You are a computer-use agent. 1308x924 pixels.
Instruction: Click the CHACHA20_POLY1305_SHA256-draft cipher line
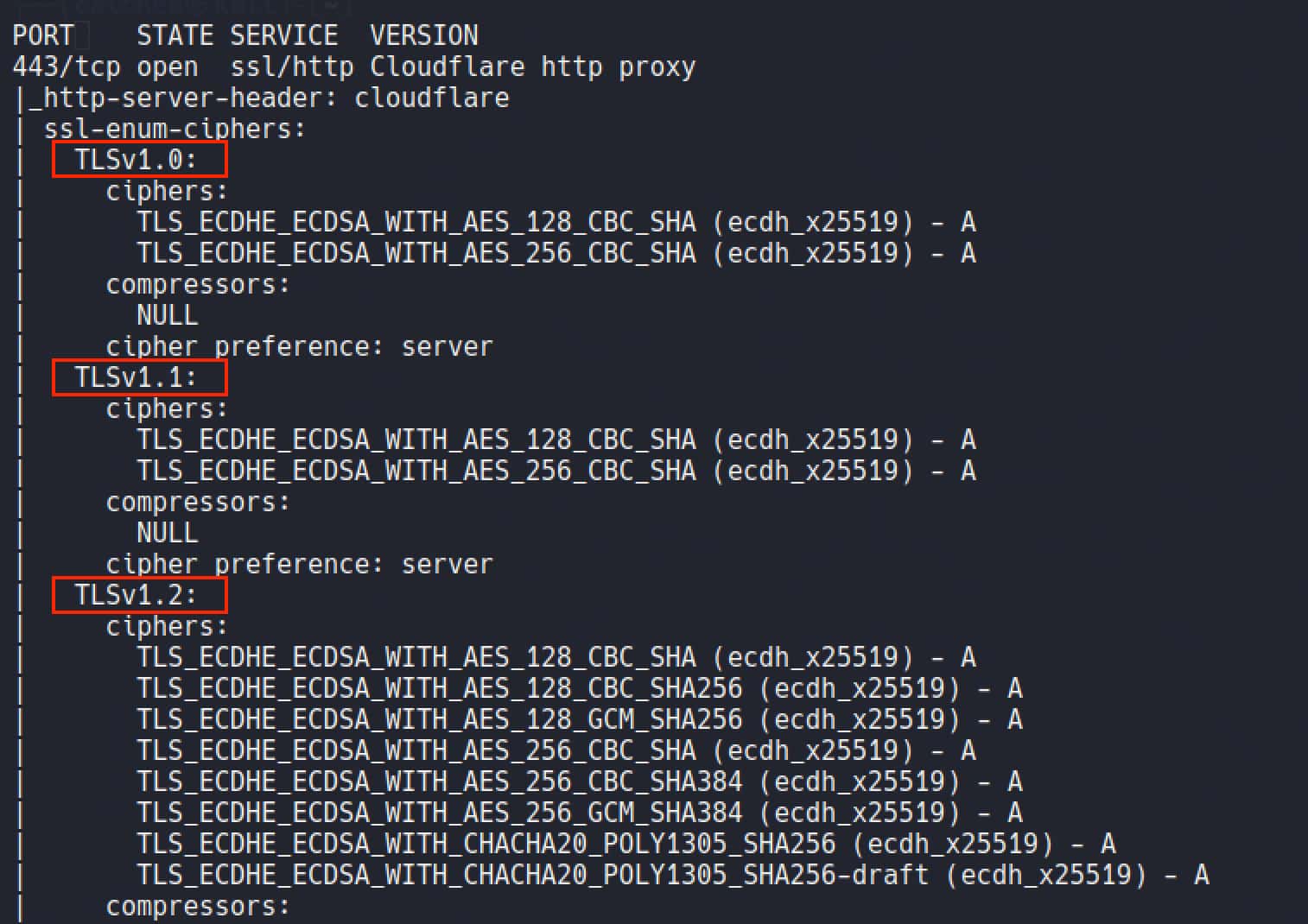point(672,875)
